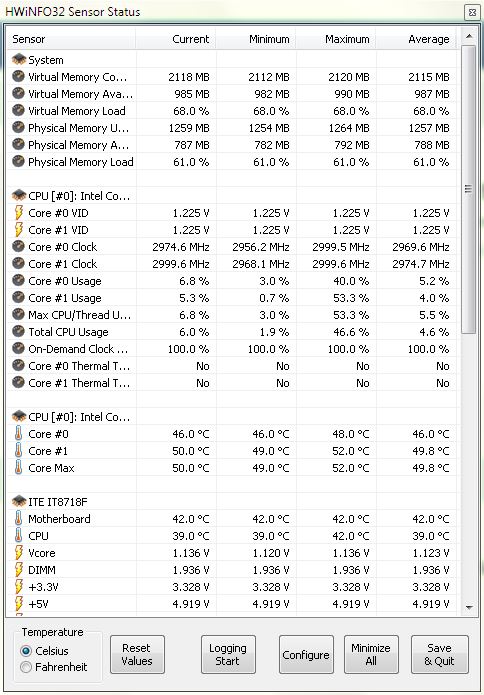
Task: Click the Current column header
Action: [176, 39]
